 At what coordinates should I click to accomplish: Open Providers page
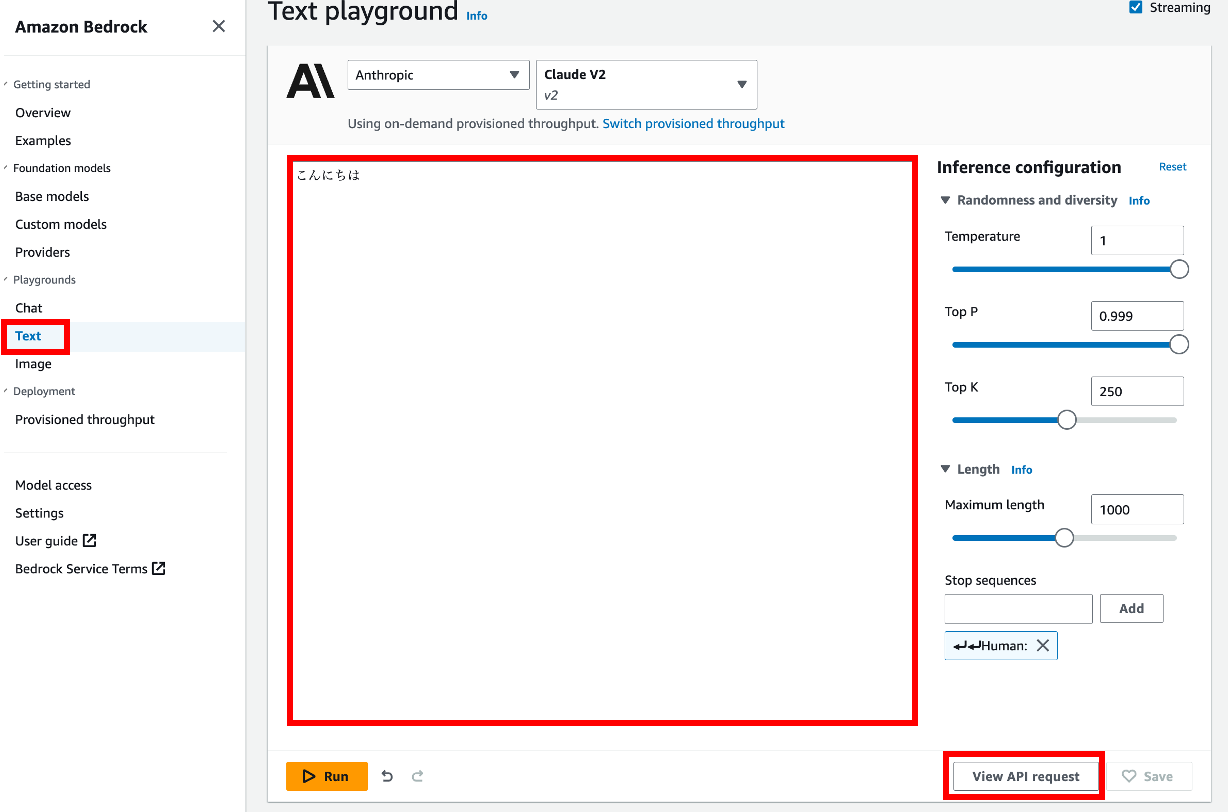pos(43,253)
